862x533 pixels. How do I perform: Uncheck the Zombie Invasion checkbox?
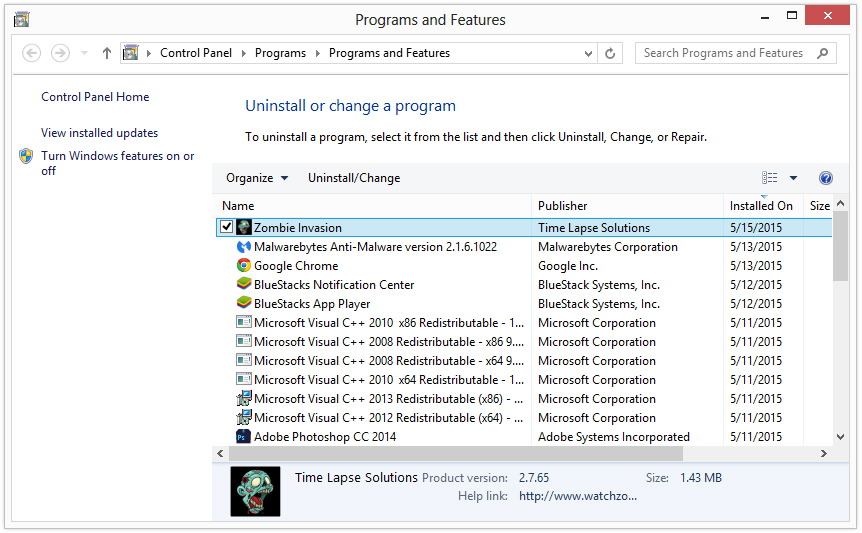(226, 228)
